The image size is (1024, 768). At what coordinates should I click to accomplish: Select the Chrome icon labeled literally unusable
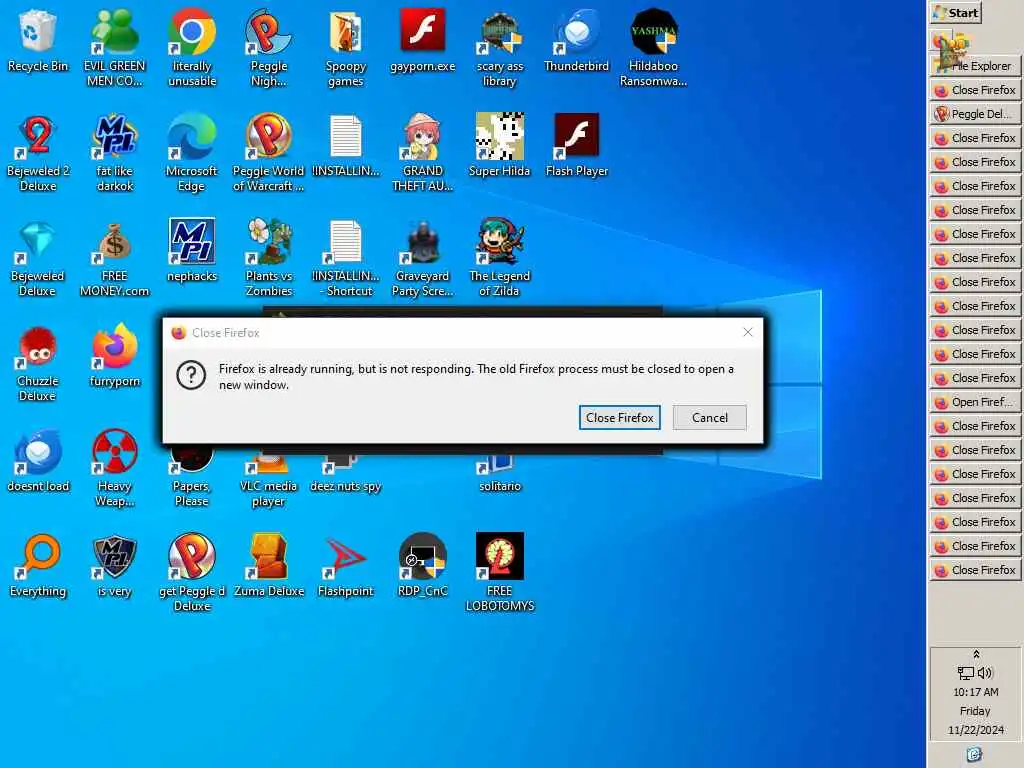191,47
